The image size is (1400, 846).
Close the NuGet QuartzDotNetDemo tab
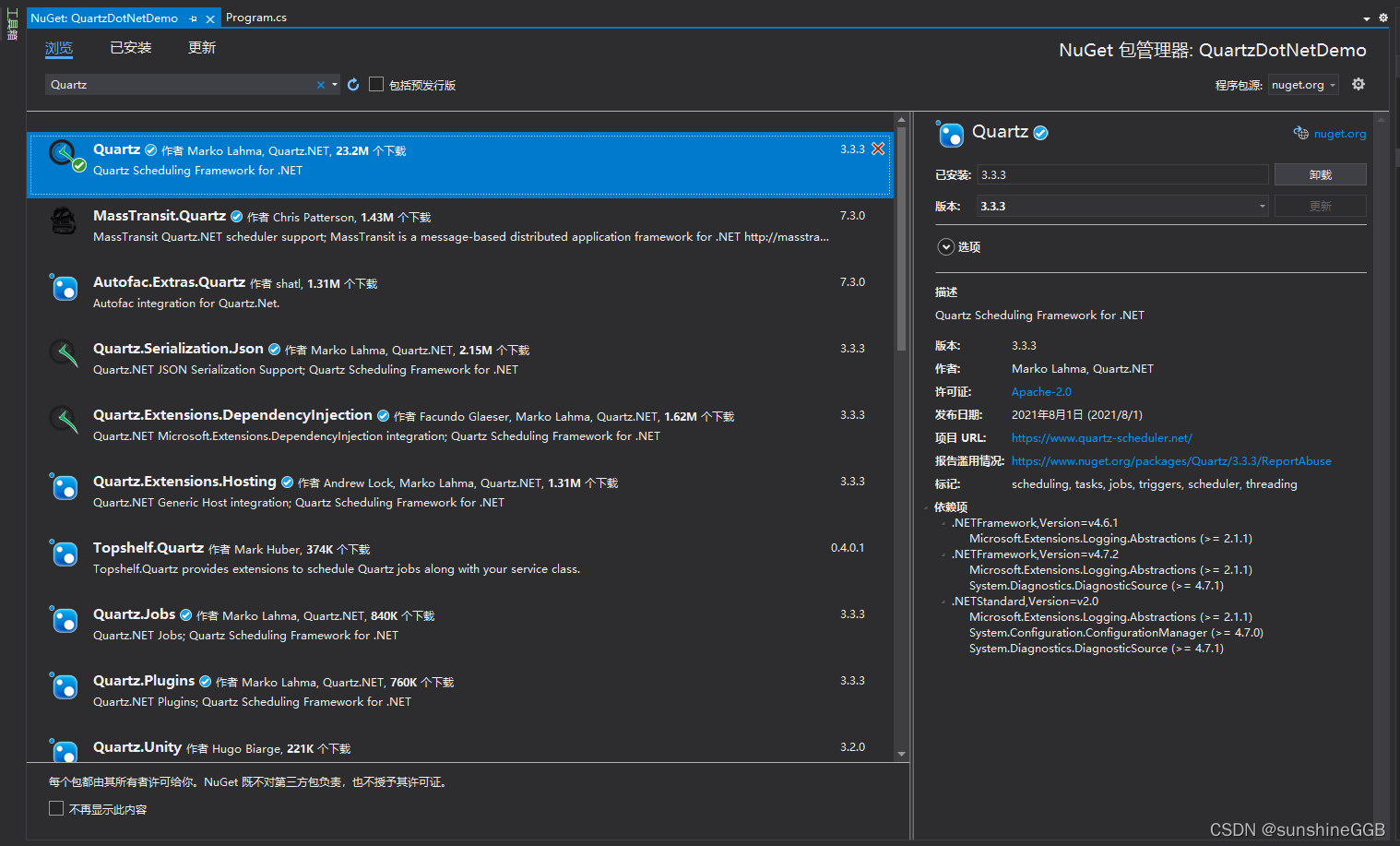210,18
